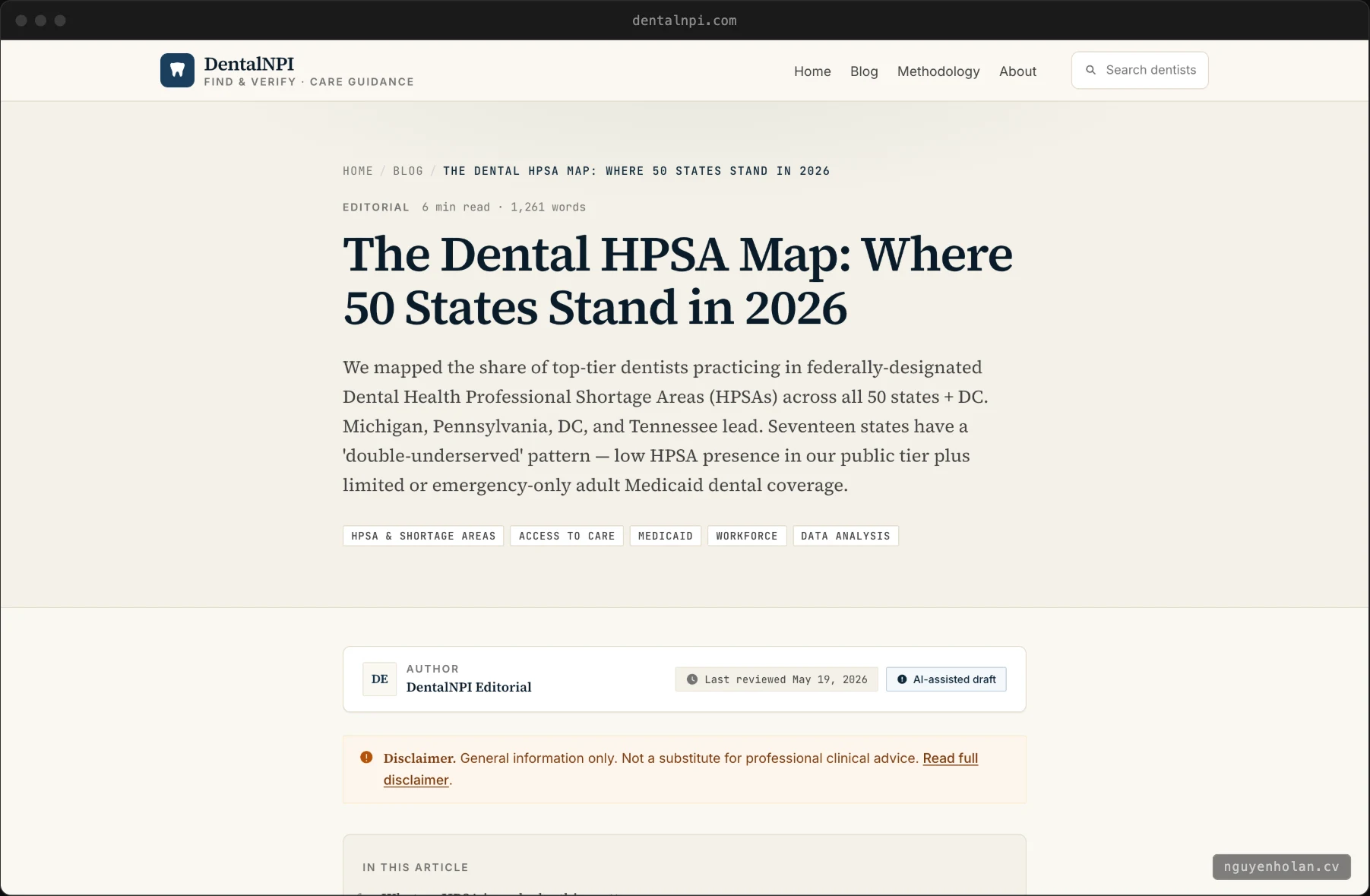Click the HOME breadcrumb link

(358, 171)
